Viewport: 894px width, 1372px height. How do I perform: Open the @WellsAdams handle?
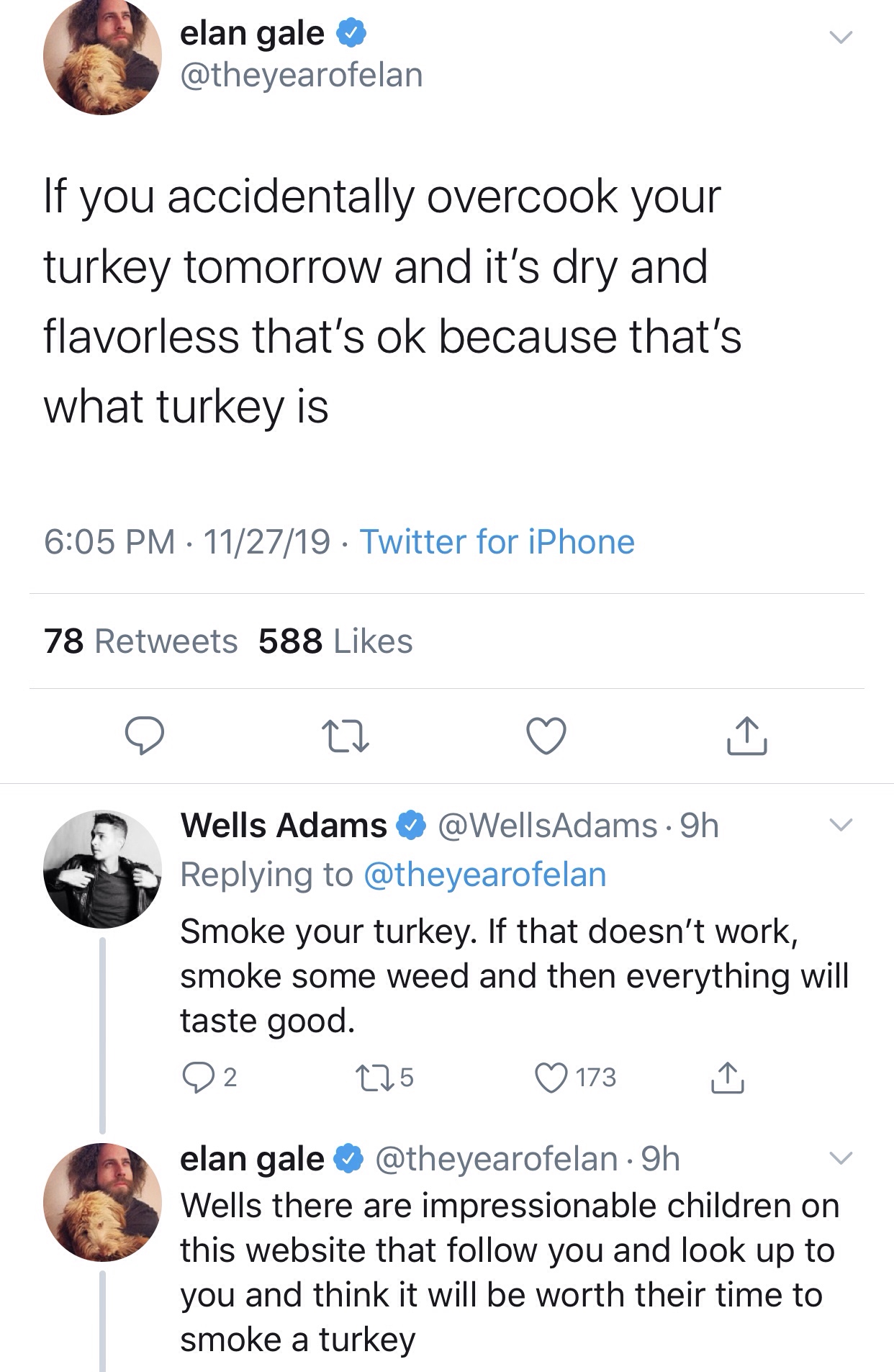[547, 826]
